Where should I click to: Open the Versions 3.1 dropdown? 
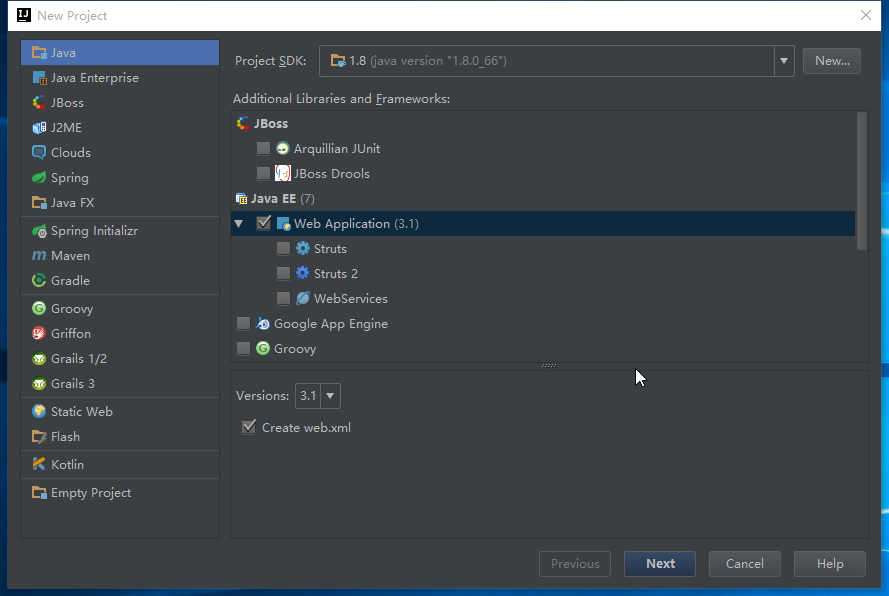pos(330,396)
